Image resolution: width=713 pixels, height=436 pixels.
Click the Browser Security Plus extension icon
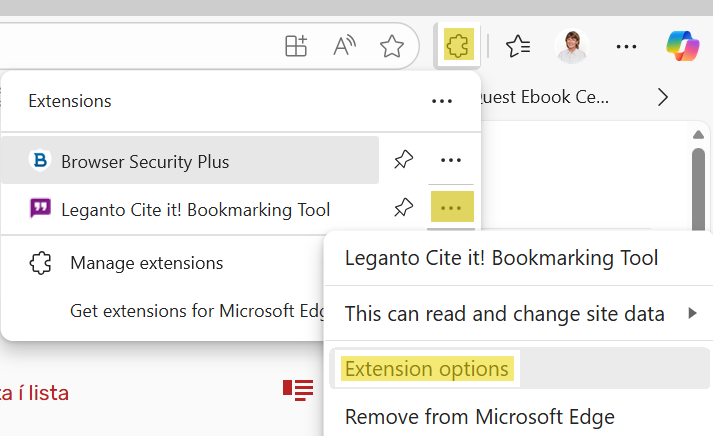tap(40, 161)
